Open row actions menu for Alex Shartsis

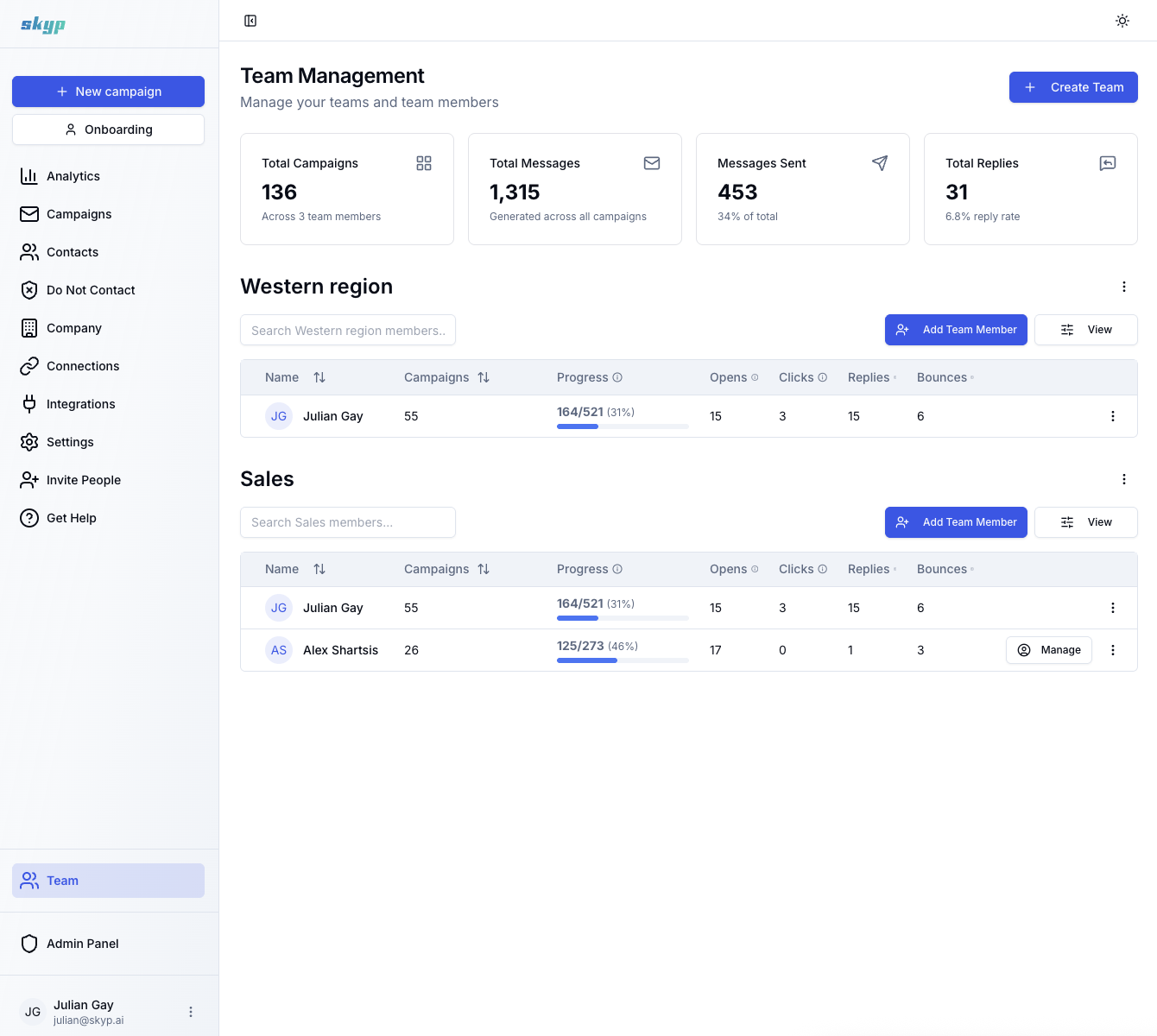(1113, 650)
